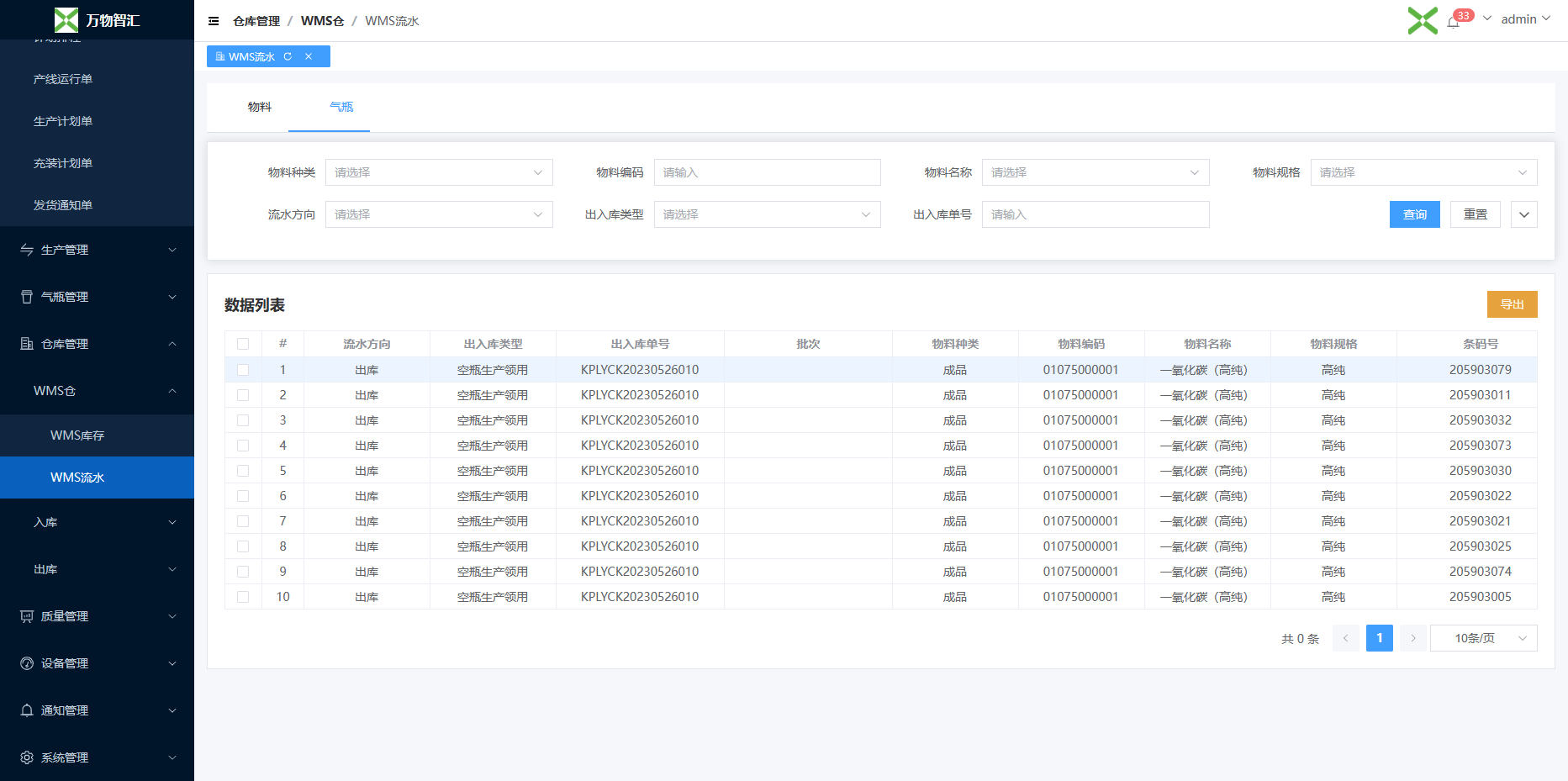The width and height of the screenshot is (1568, 781).
Task: Click the hamburger menu collapse icon
Action: (214, 21)
